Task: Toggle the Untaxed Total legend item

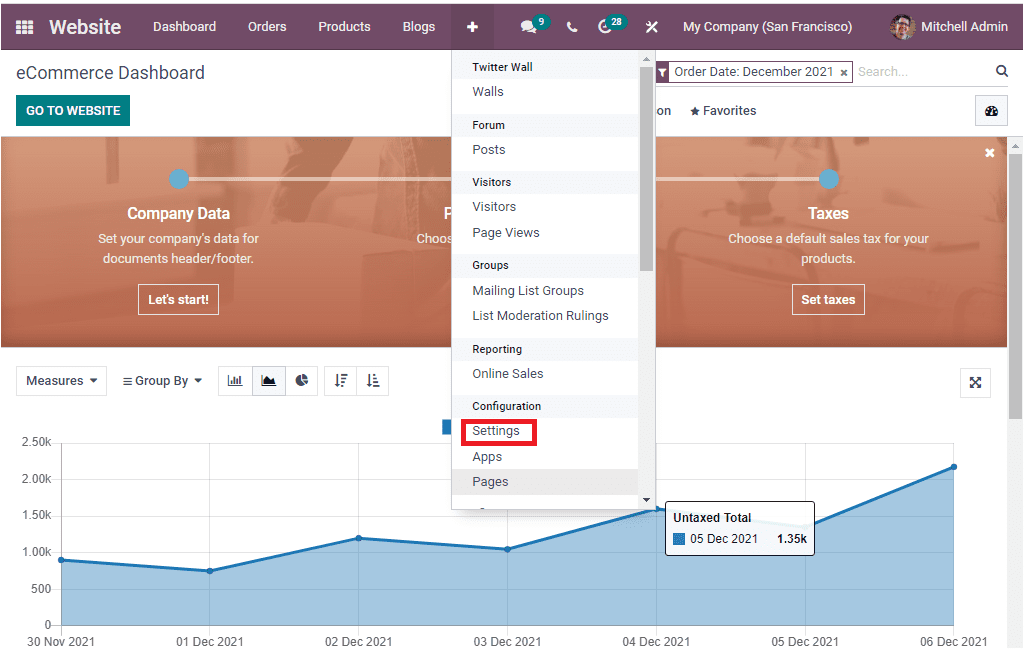Action: point(446,427)
